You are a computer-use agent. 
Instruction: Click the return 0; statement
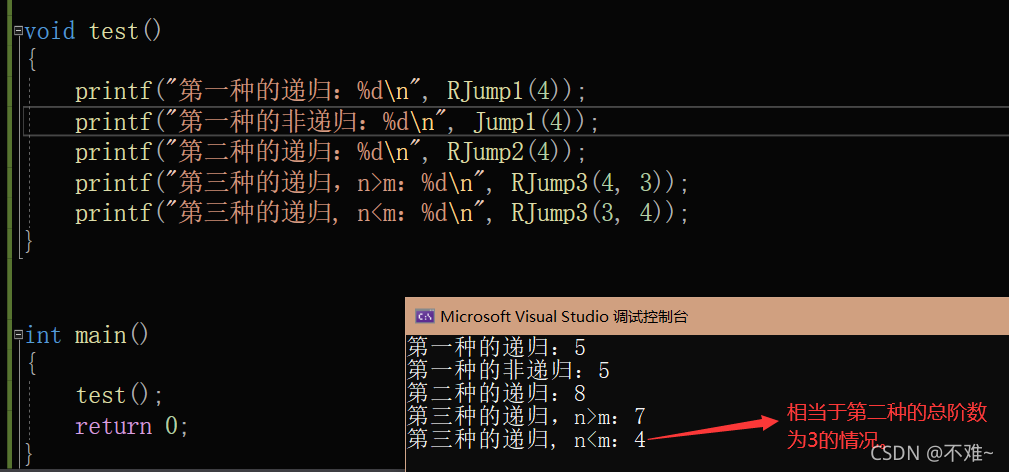[x=132, y=426]
